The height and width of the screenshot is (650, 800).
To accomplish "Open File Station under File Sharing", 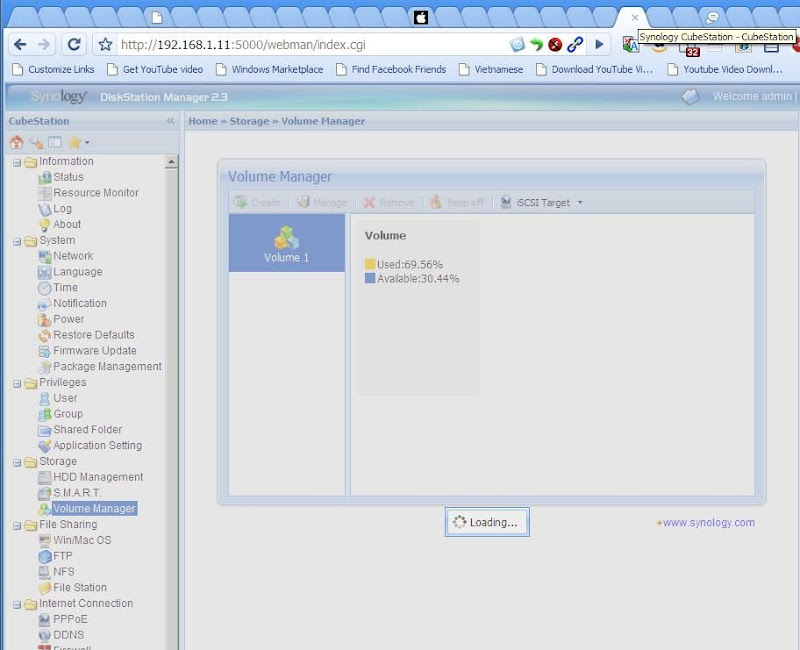I will point(79,587).
